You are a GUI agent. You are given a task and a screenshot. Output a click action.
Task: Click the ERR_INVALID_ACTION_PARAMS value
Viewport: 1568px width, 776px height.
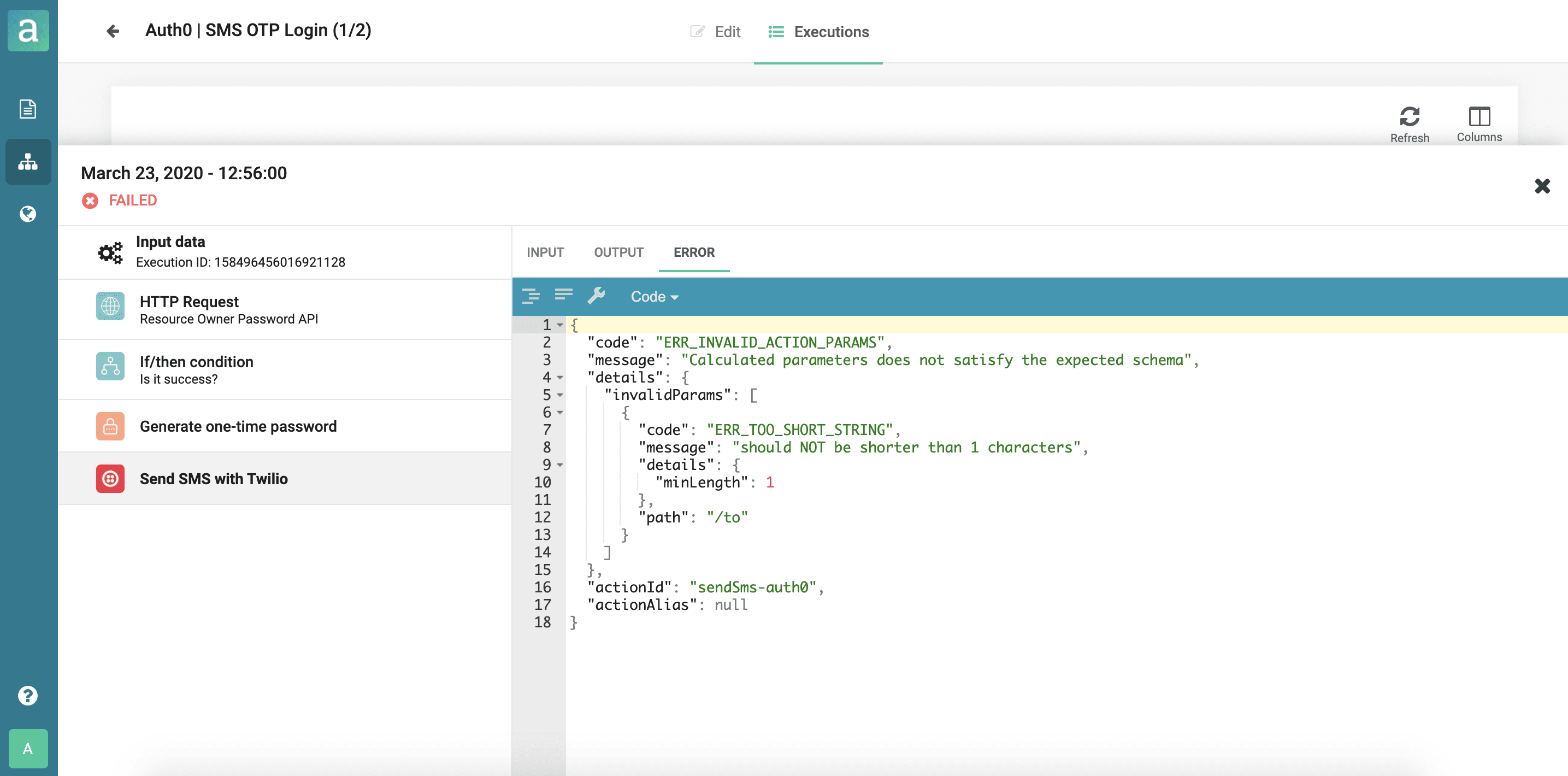point(769,343)
